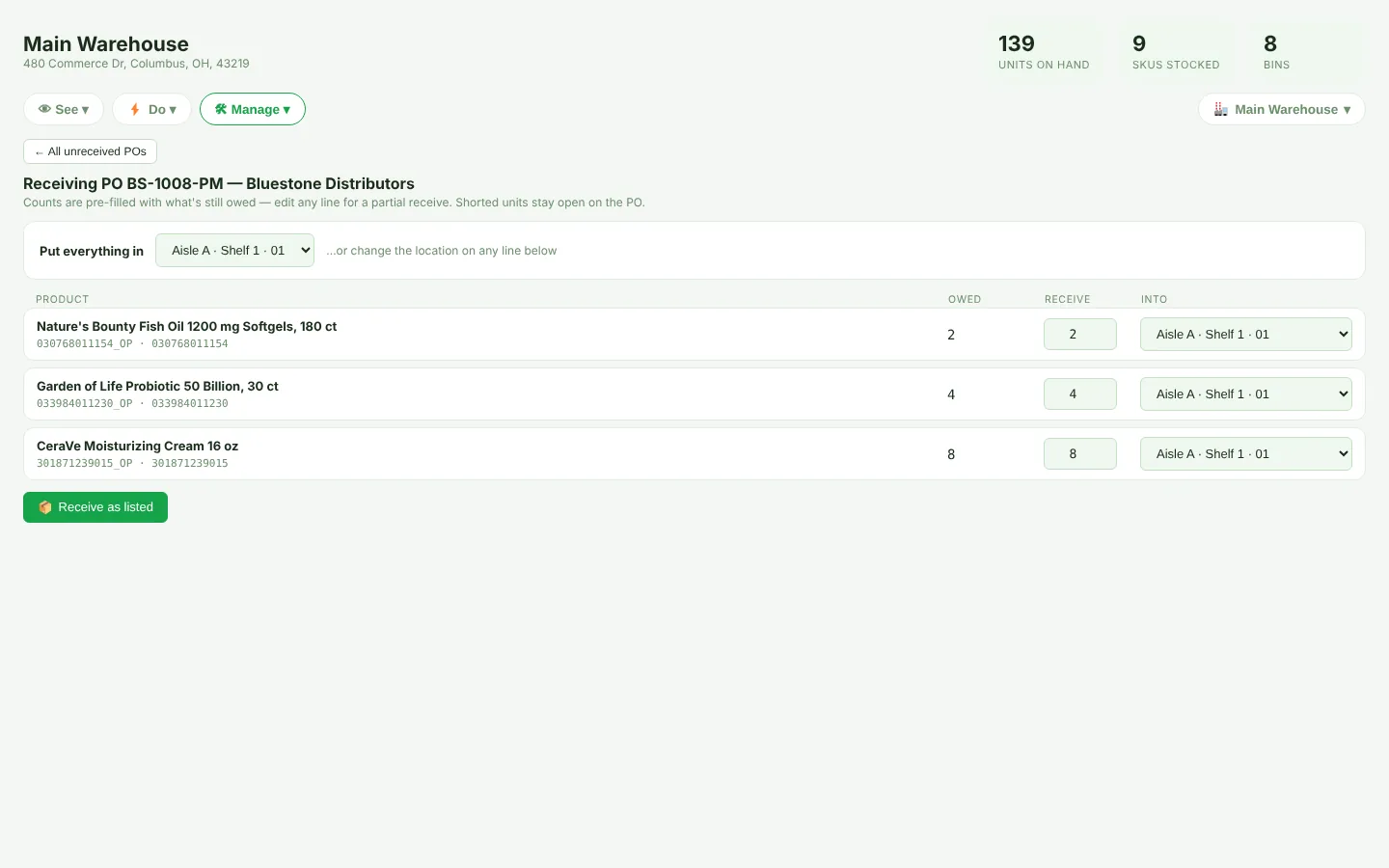Click the Main Warehouse page title
The image size is (1389, 868).
(106, 44)
